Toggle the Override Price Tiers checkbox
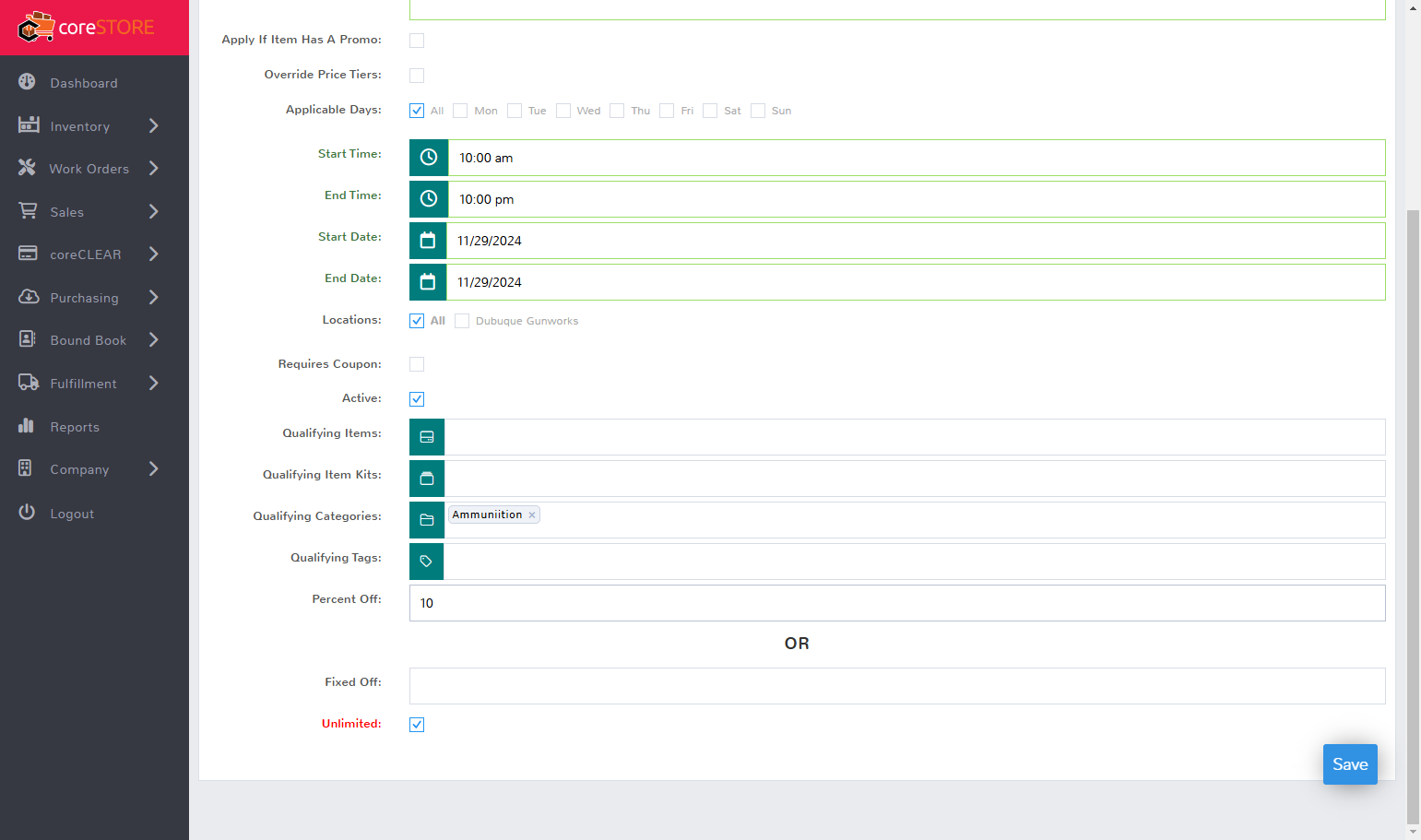 coord(417,76)
